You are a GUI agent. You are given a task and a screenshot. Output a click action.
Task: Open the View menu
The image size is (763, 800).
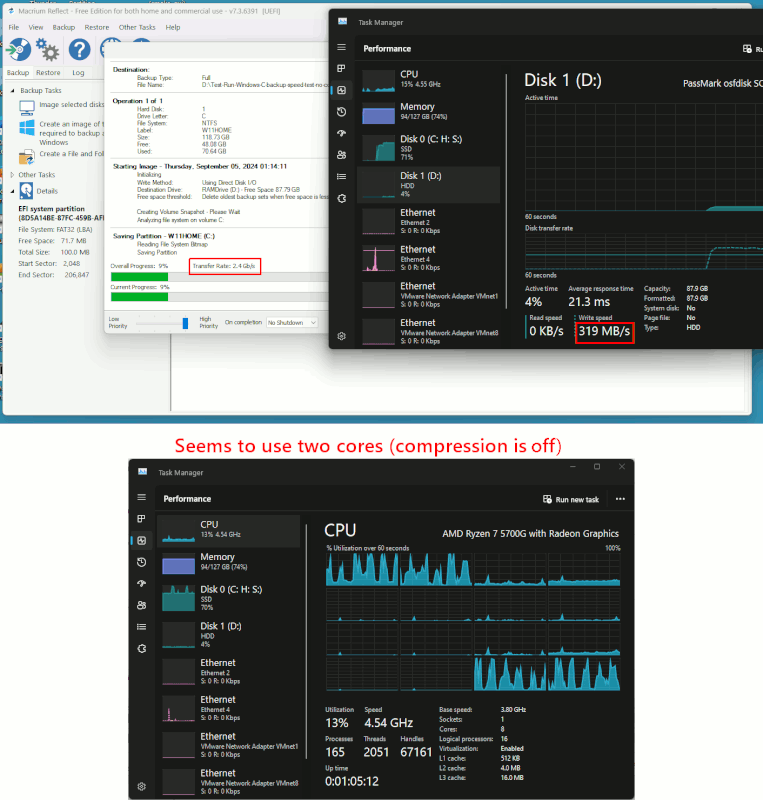(x=36, y=27)
